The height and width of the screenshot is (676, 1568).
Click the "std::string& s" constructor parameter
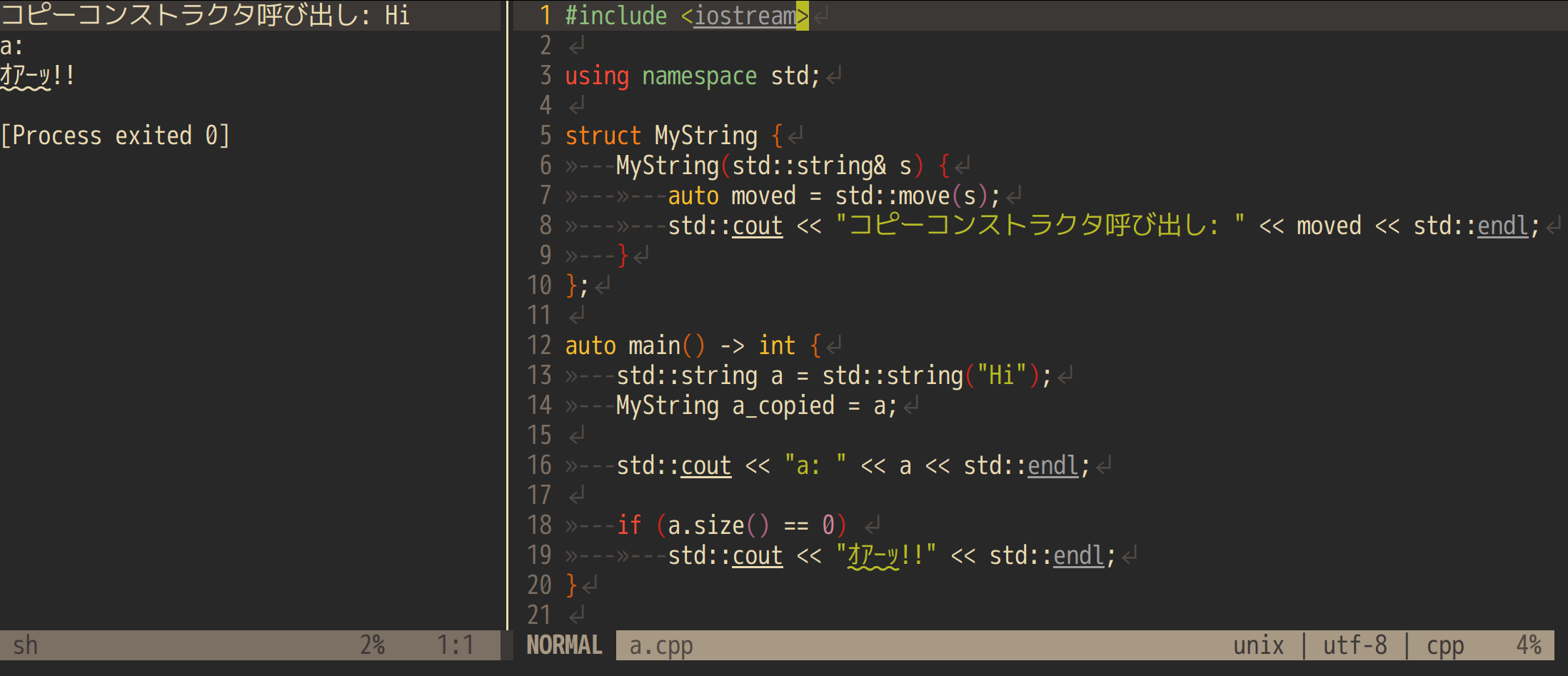(x=823, y=166)
